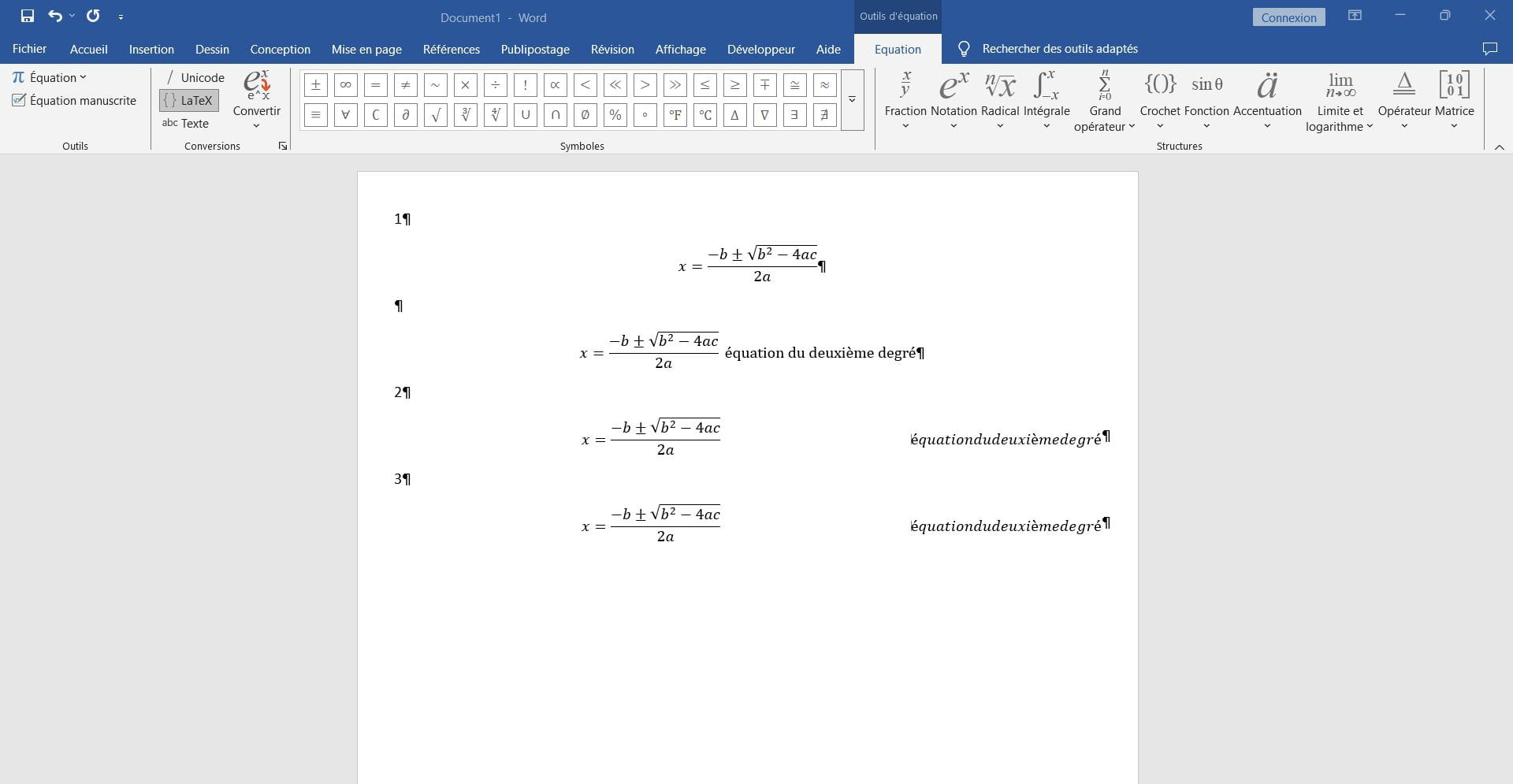Switch to the Insertion tab
Viewport: 1513px width, 784px height.
[151, 49]
